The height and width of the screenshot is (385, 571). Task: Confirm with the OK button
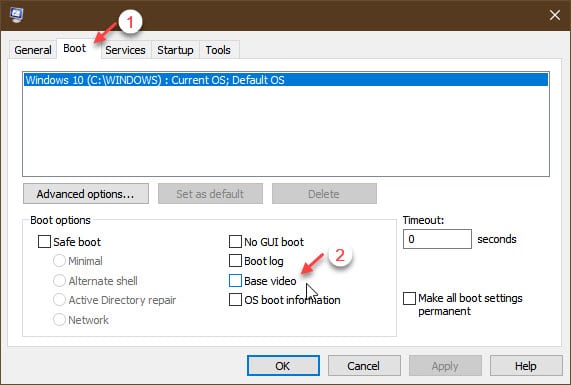point(283,366)
